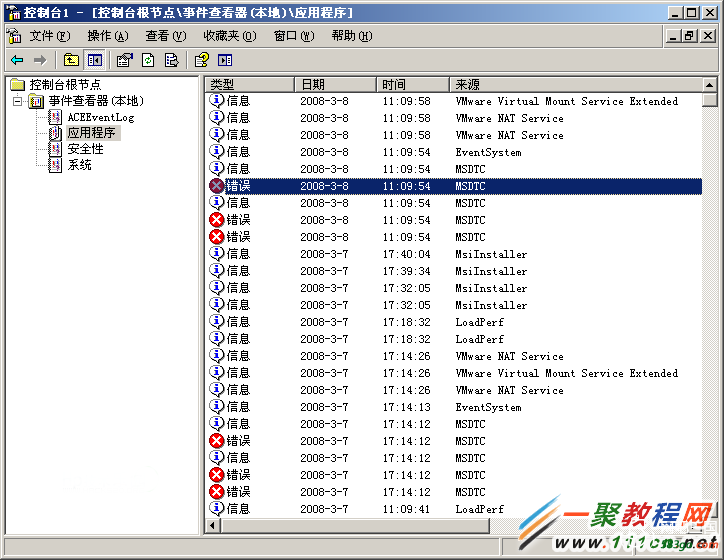
Task: Open the 窗口(W) menu
Action: 294,36
